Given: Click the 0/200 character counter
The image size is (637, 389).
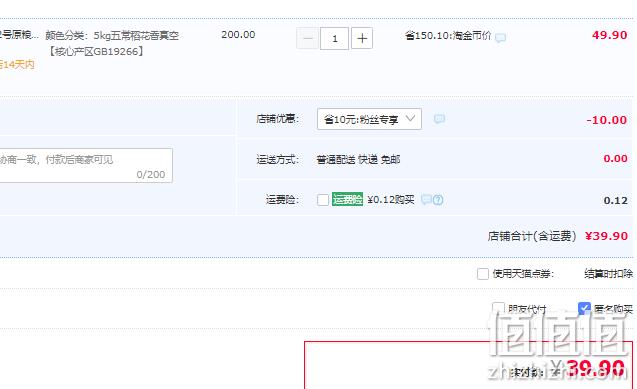Looking at the screenshot, I should (x=151, y=175).
